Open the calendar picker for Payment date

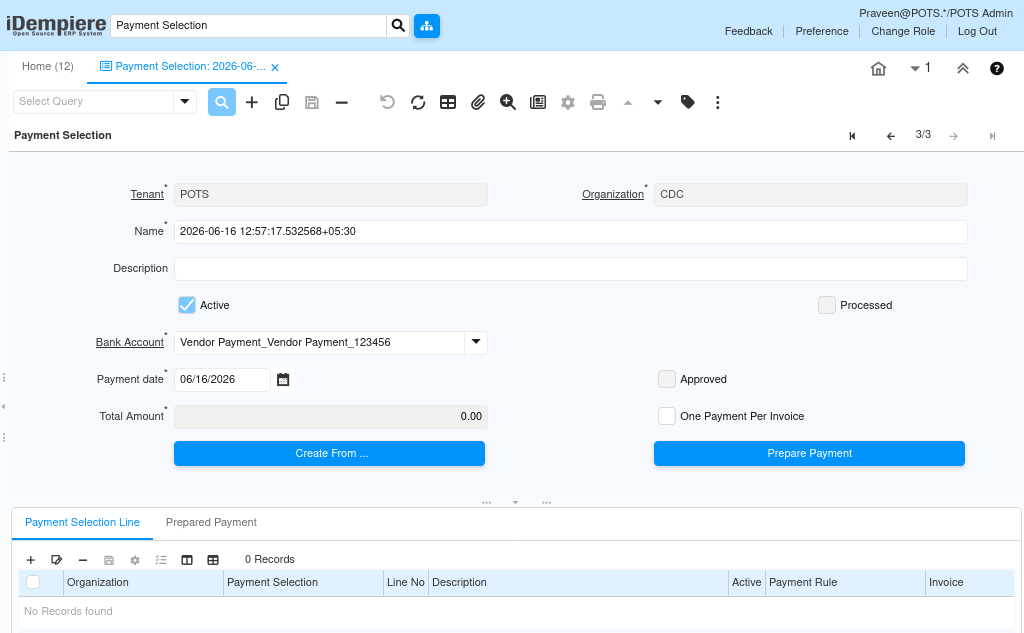(x=283, y=380)
